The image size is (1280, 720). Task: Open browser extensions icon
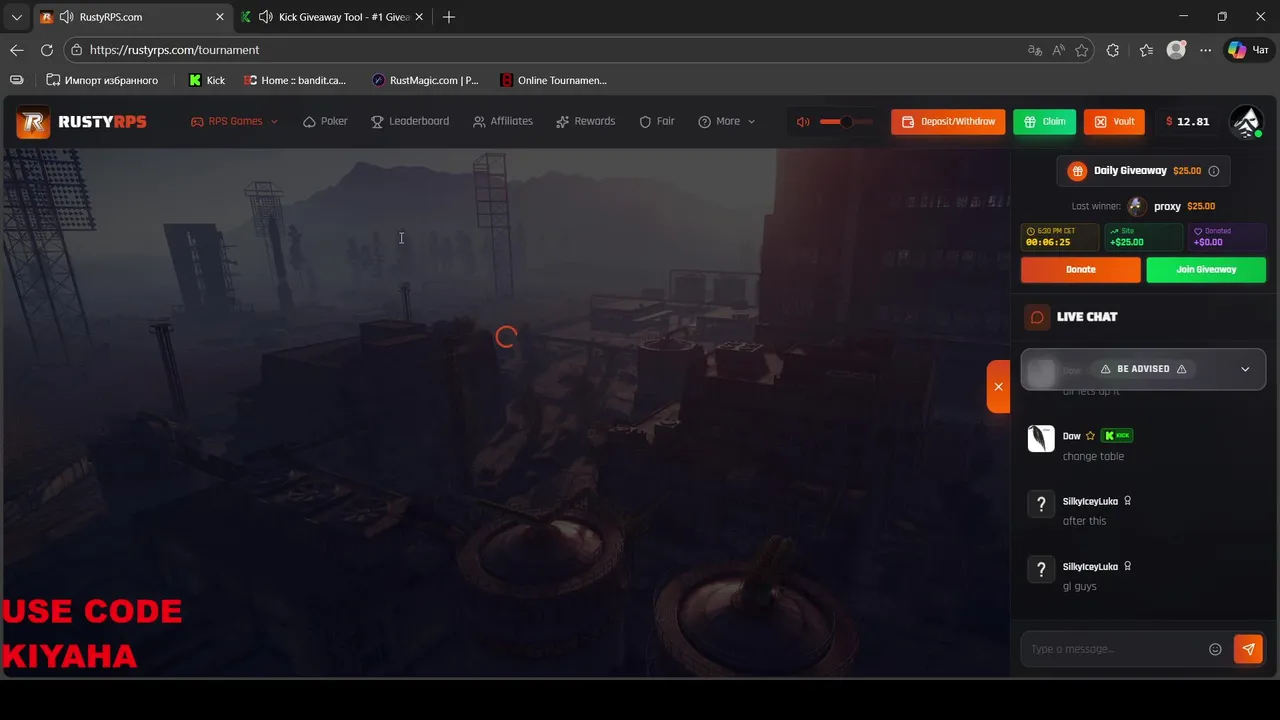[1113, 50]
